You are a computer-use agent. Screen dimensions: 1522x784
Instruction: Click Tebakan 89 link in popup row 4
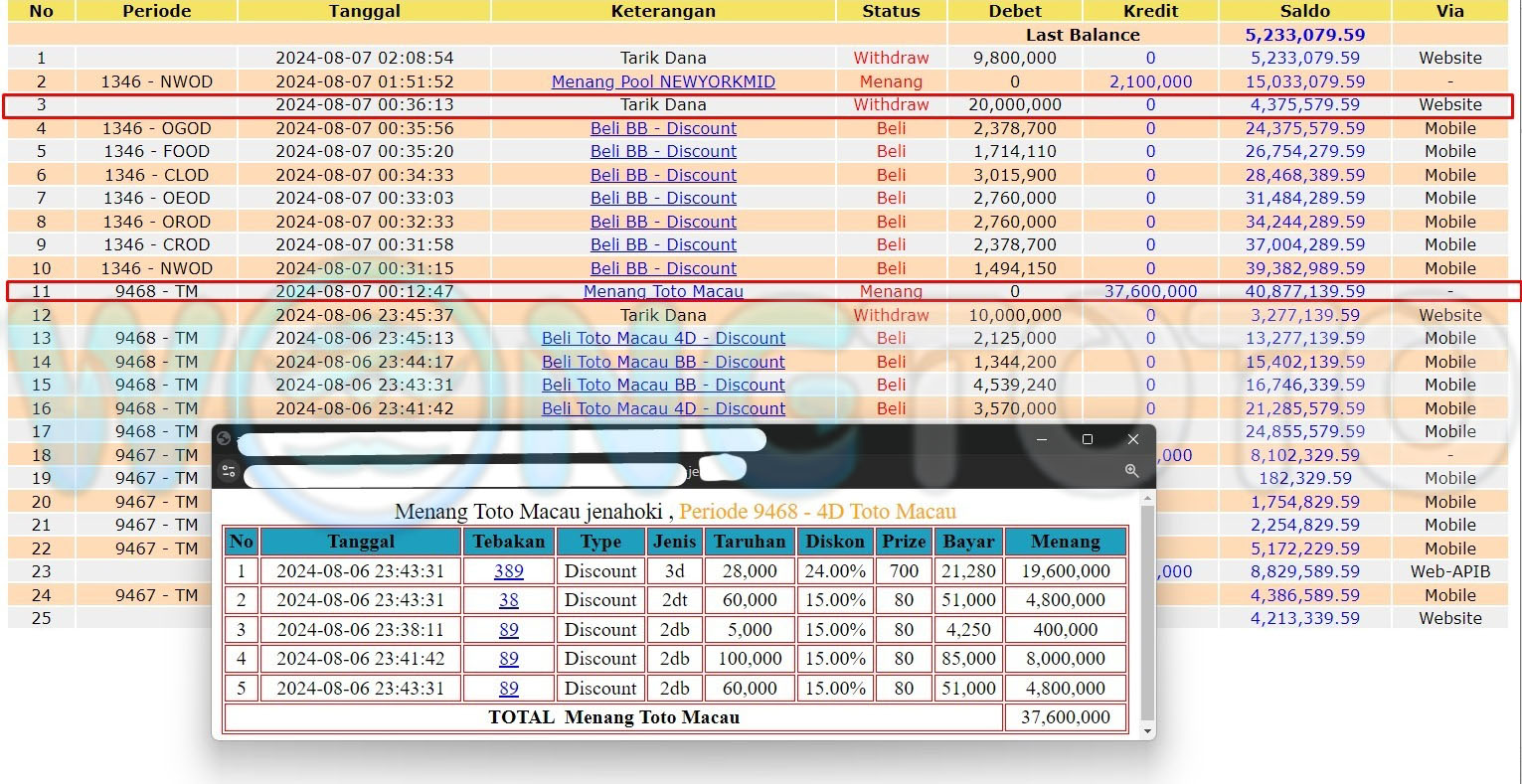(508, 659)
